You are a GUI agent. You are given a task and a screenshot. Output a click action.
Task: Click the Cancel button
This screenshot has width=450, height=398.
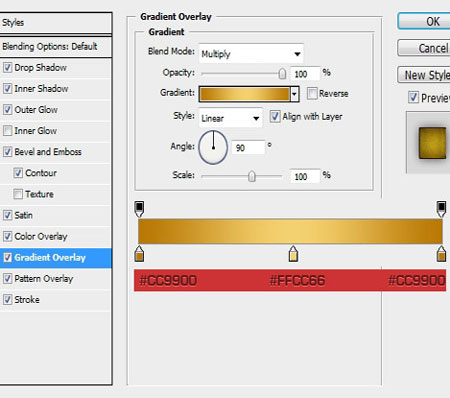click(424, 48)
